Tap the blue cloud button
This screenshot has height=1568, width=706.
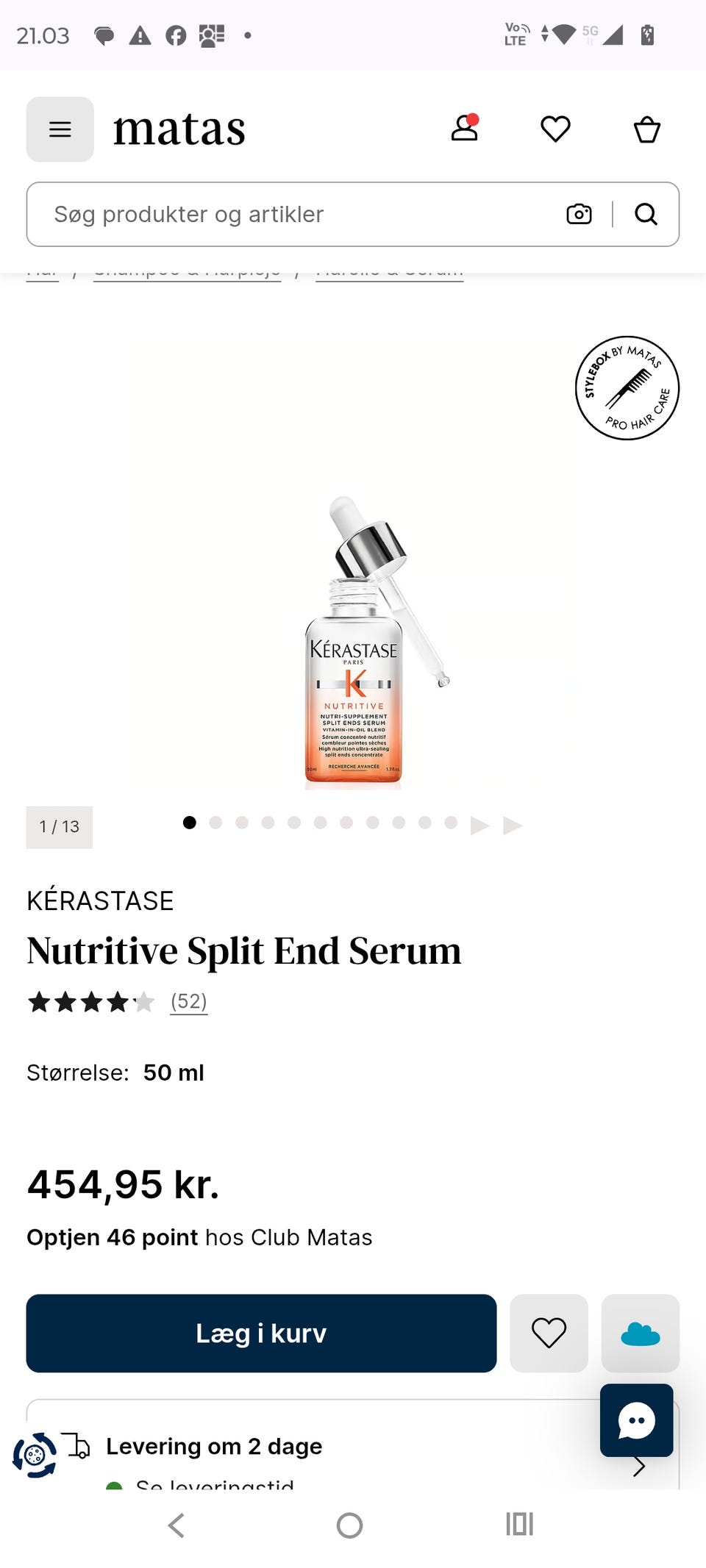641,1333
